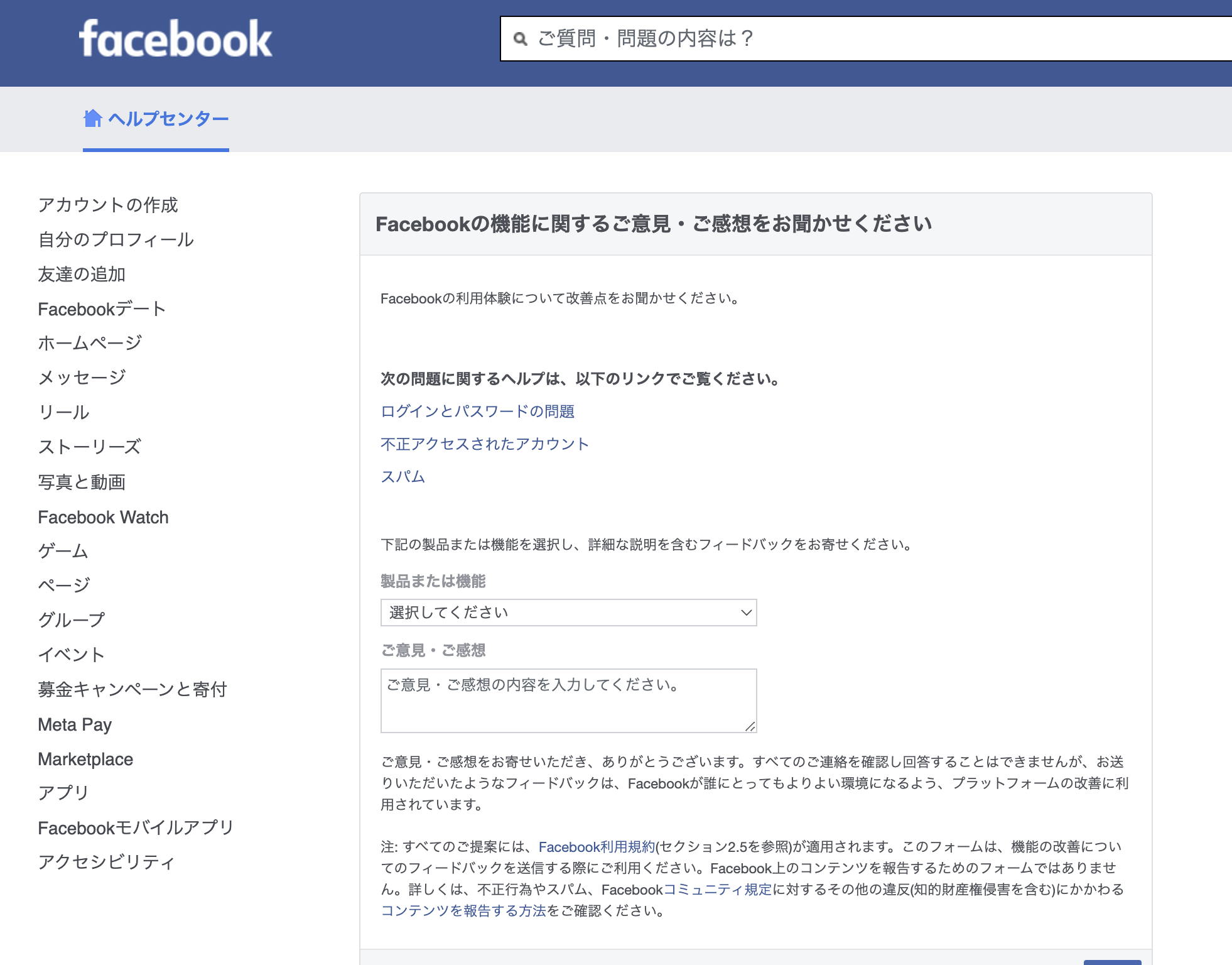Open アカウントの作成 in sidebar
Viewport: 1232px width, 965px height.
(108, 205)
